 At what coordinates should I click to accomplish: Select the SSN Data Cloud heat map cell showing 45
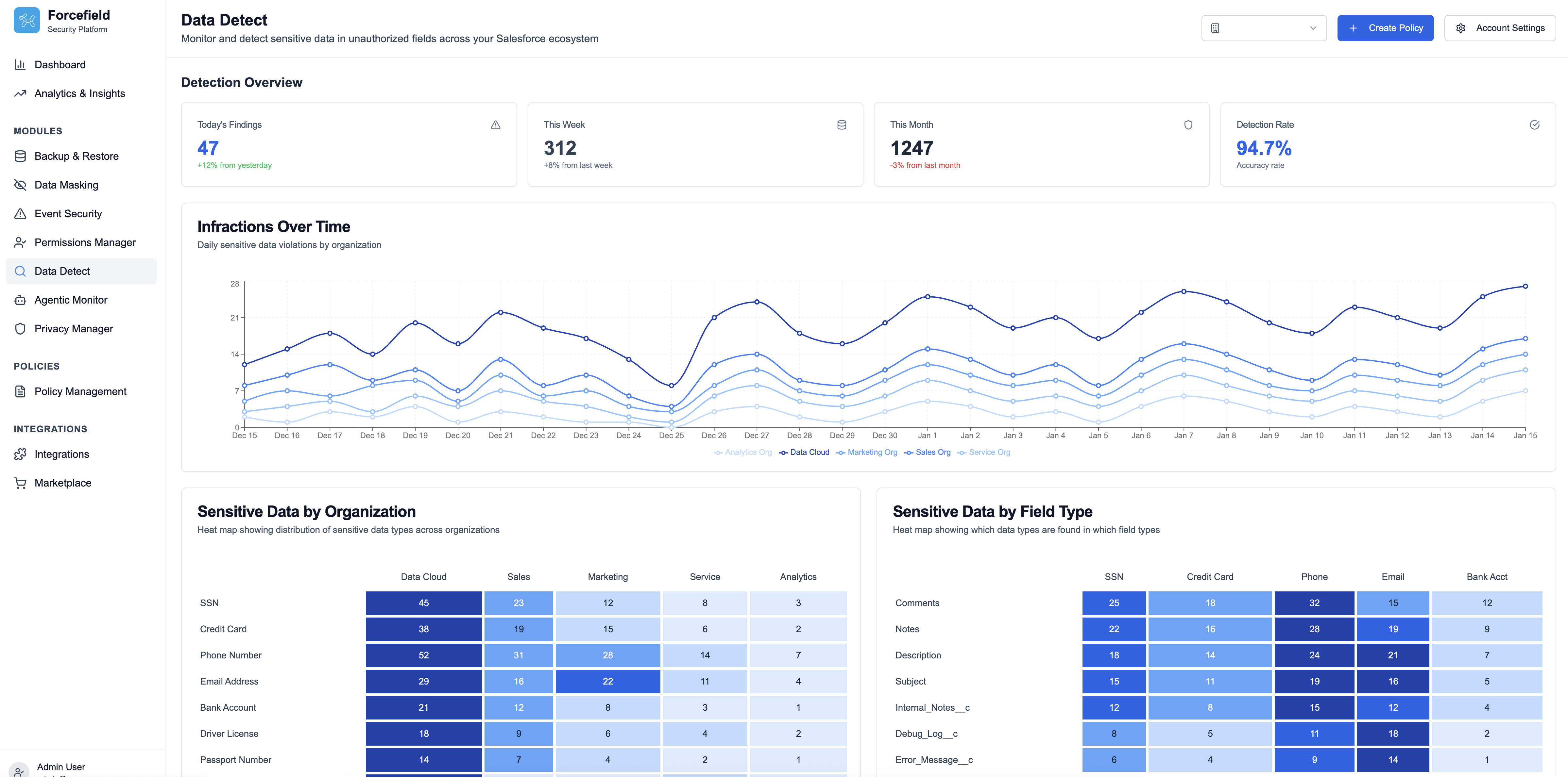[x=424, y=603]
